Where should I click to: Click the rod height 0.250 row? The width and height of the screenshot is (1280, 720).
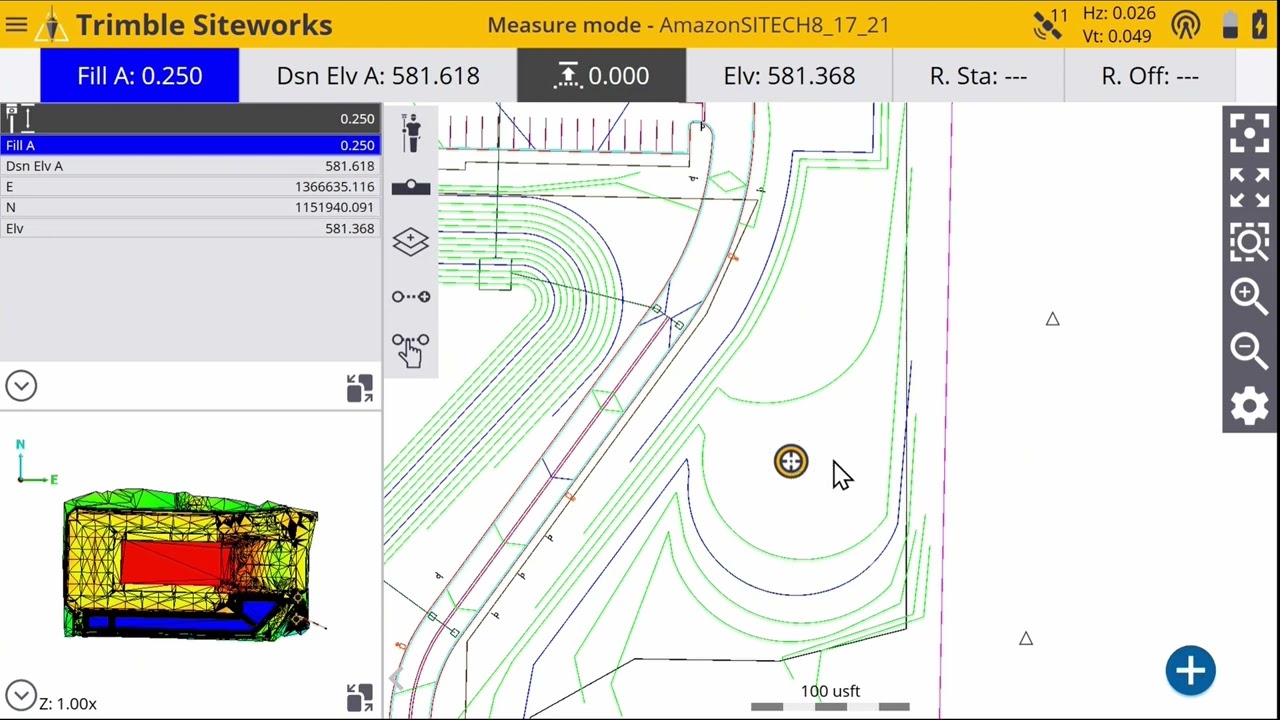tap(190, 119)
